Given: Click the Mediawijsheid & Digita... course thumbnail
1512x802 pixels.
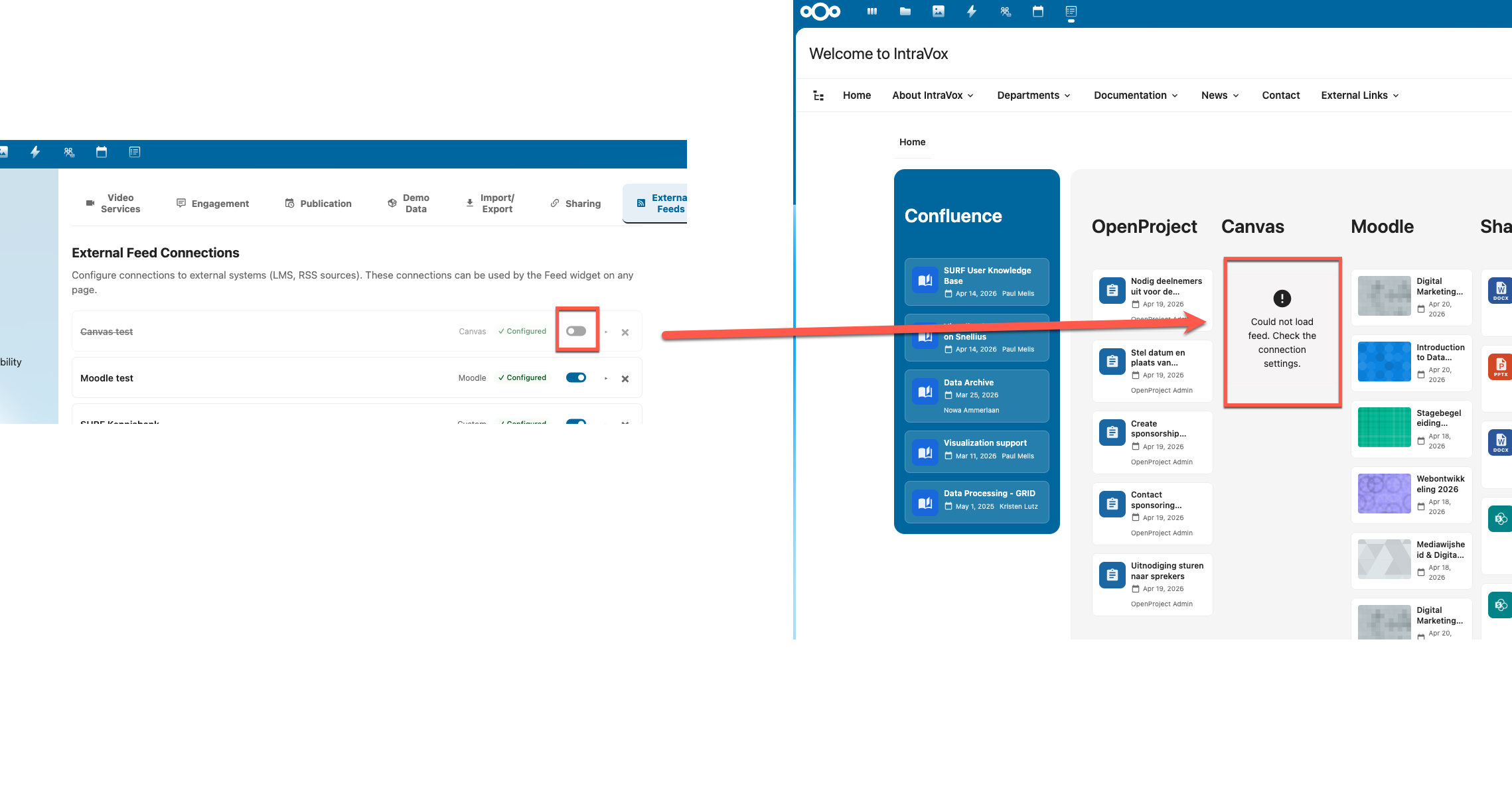Looking at the screenshot, I should 1385,559.
